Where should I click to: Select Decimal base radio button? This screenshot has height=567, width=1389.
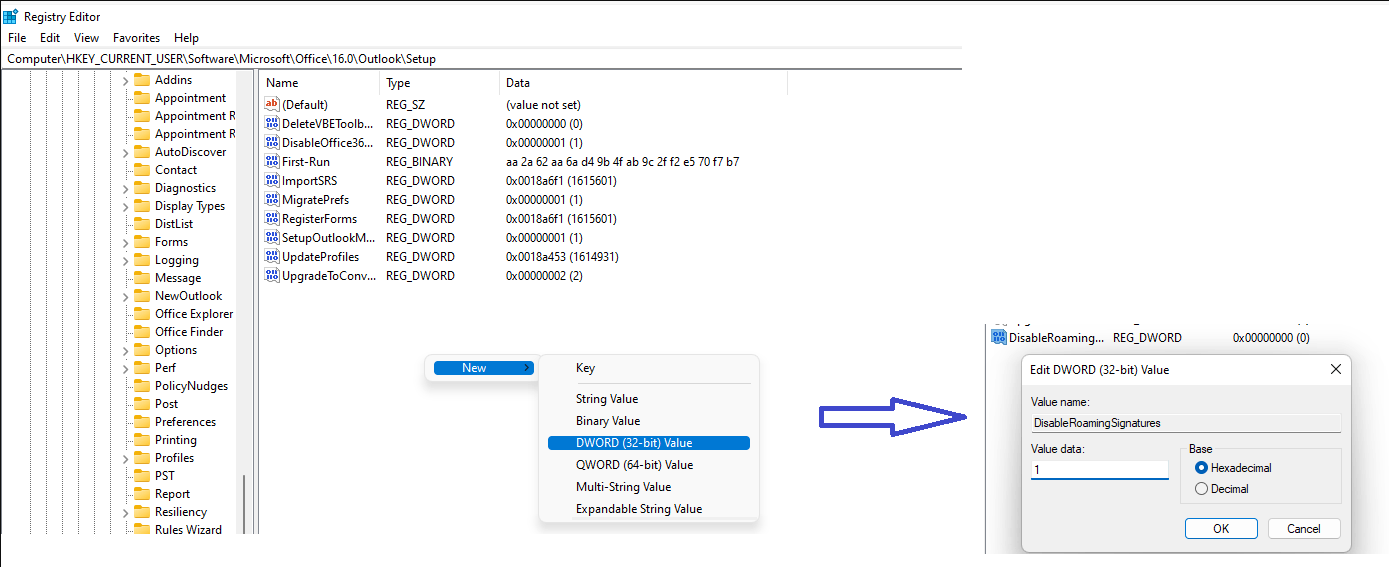(1202, 489)
